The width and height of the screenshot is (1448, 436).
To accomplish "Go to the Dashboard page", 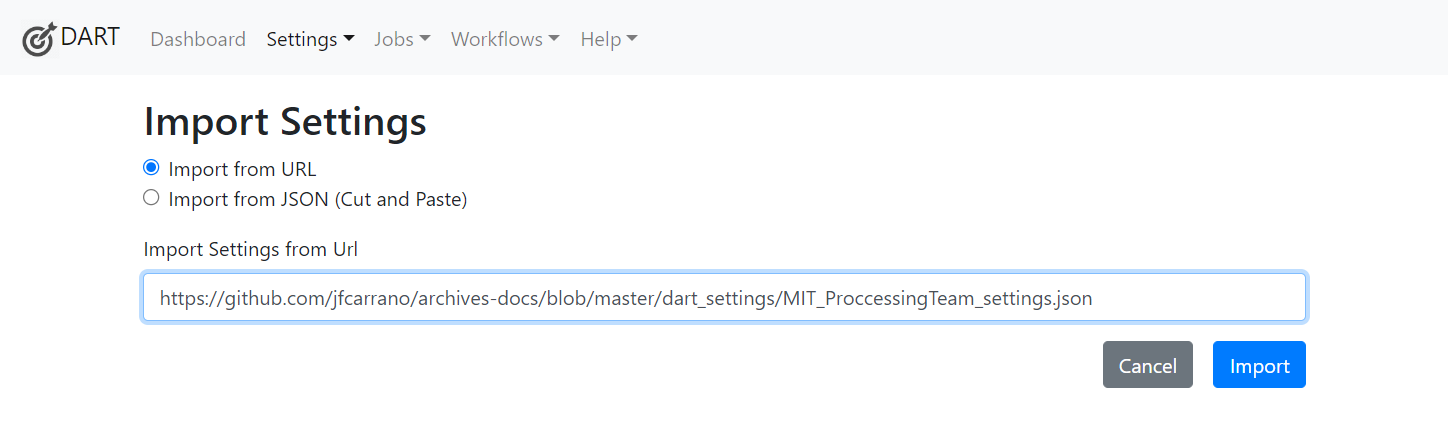I will tap(198, 39).
